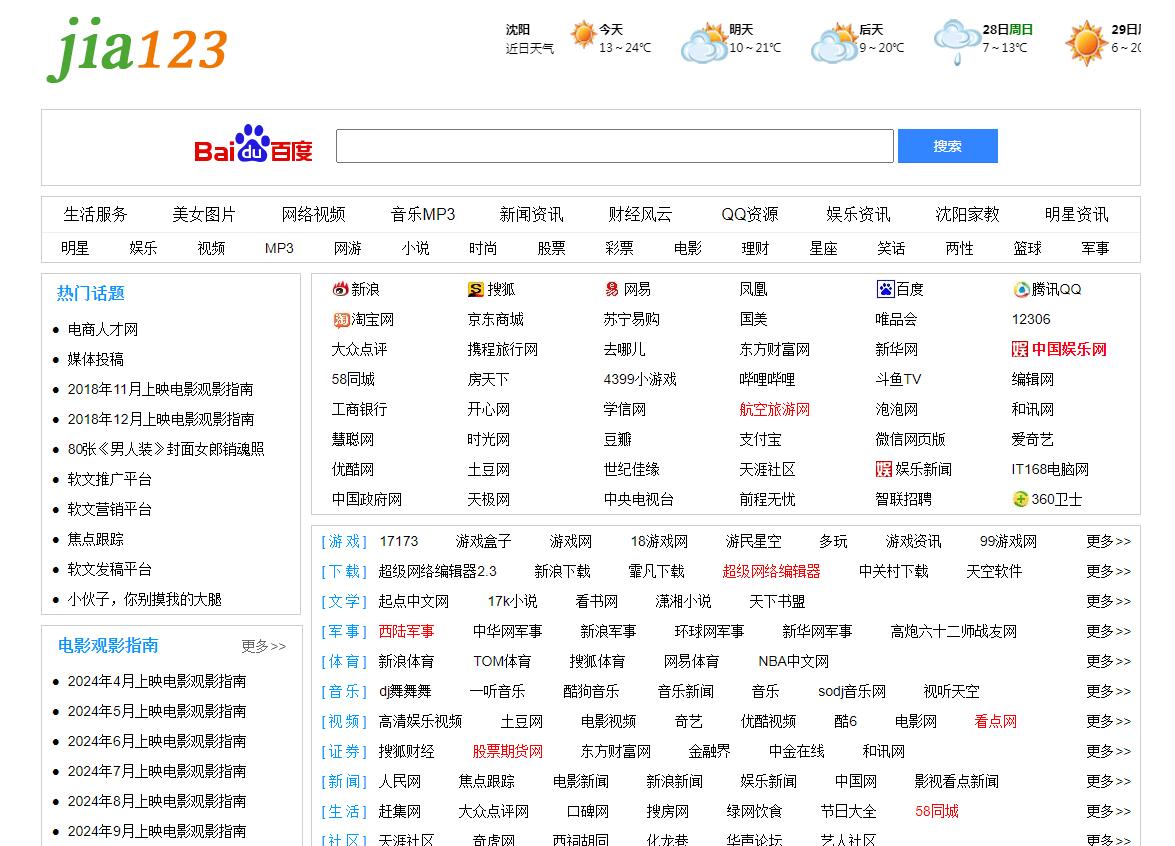Expand 更多>> for the 证券 row

1108,751
